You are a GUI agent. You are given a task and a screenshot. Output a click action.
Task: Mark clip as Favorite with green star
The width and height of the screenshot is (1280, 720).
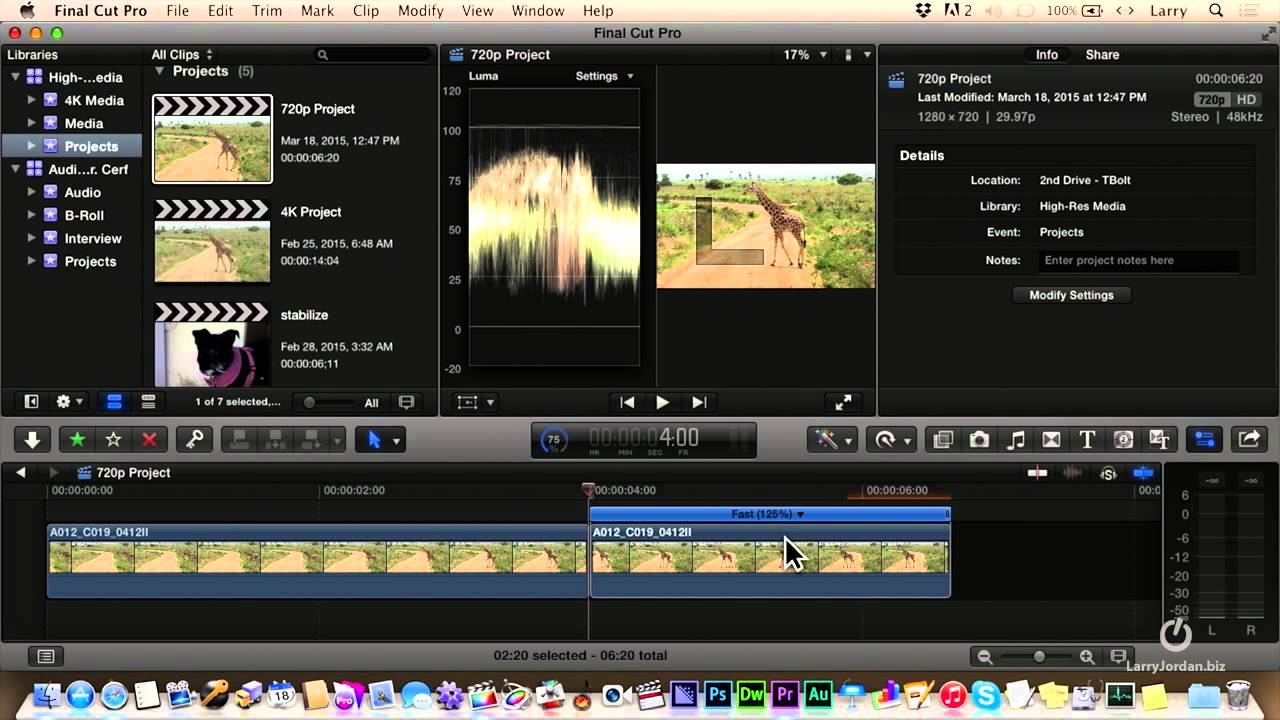click(77, 439)
